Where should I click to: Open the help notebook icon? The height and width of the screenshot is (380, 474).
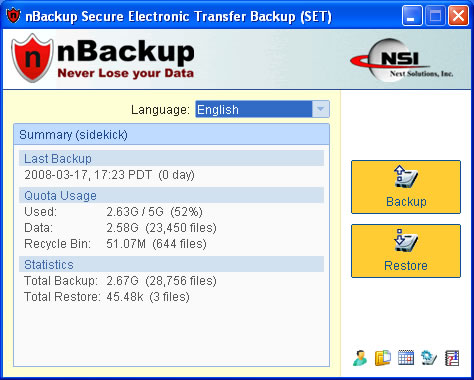pyautogui.click(x=452, y=358)
